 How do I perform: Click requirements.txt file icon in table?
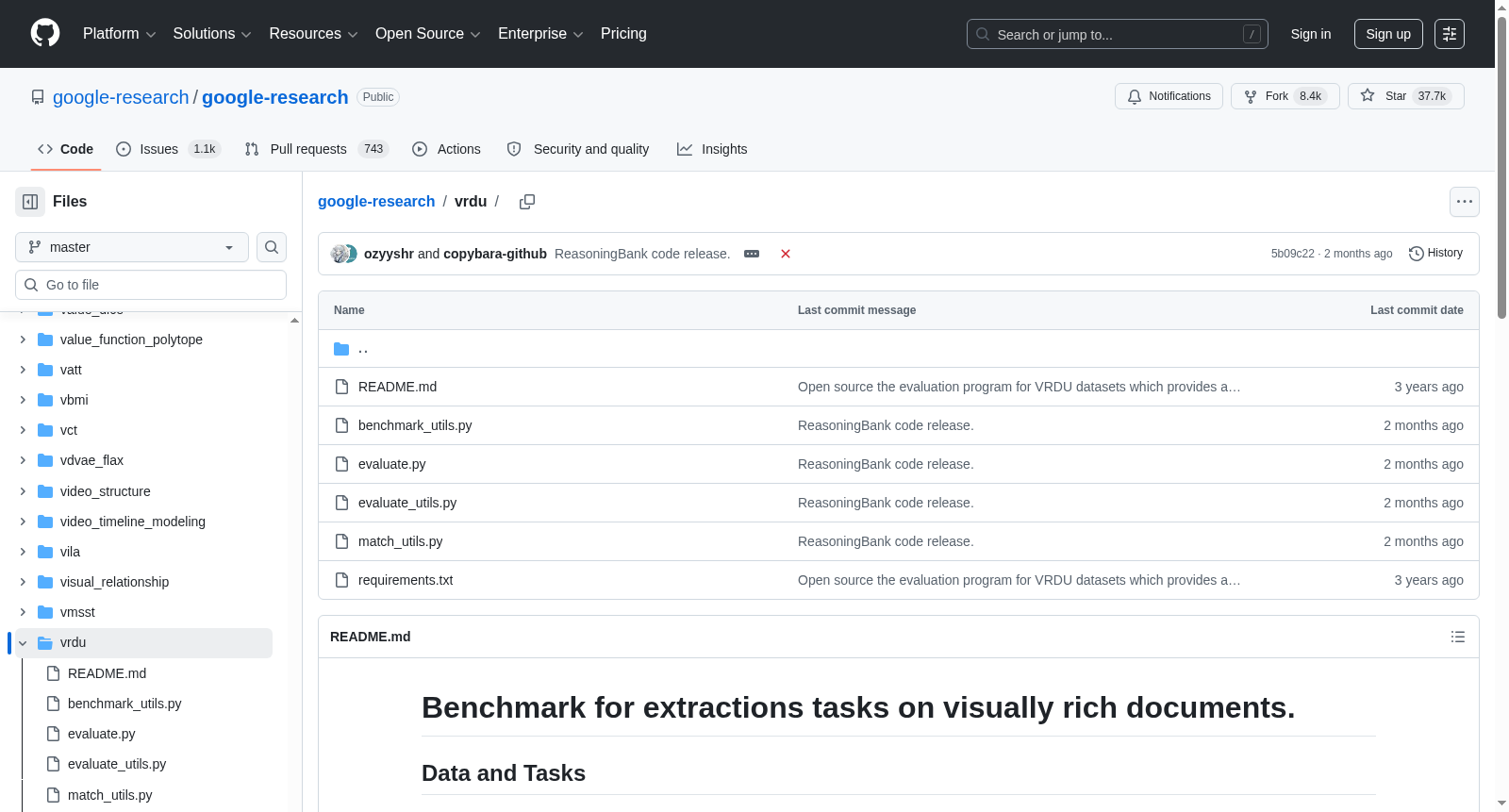click(x=341, y=580)
